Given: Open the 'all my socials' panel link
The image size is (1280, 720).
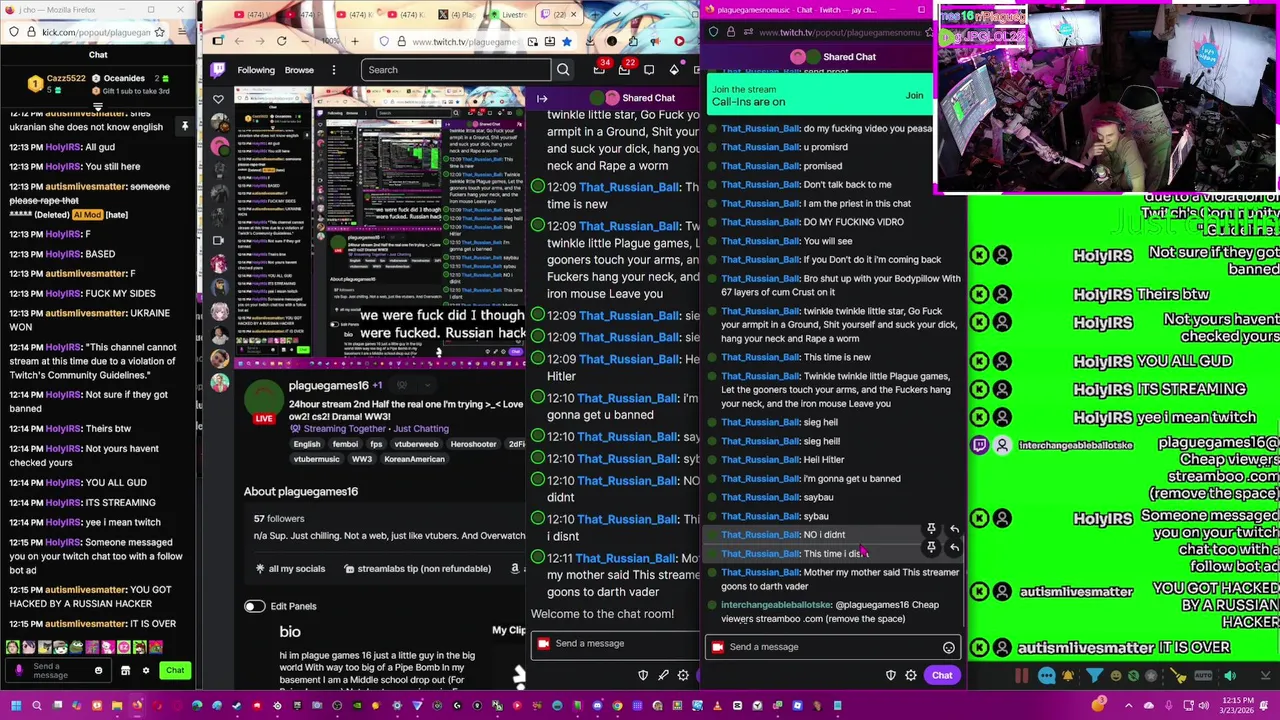Looking at the screenshot, I should pyautogui.click(x=288, y=568).
